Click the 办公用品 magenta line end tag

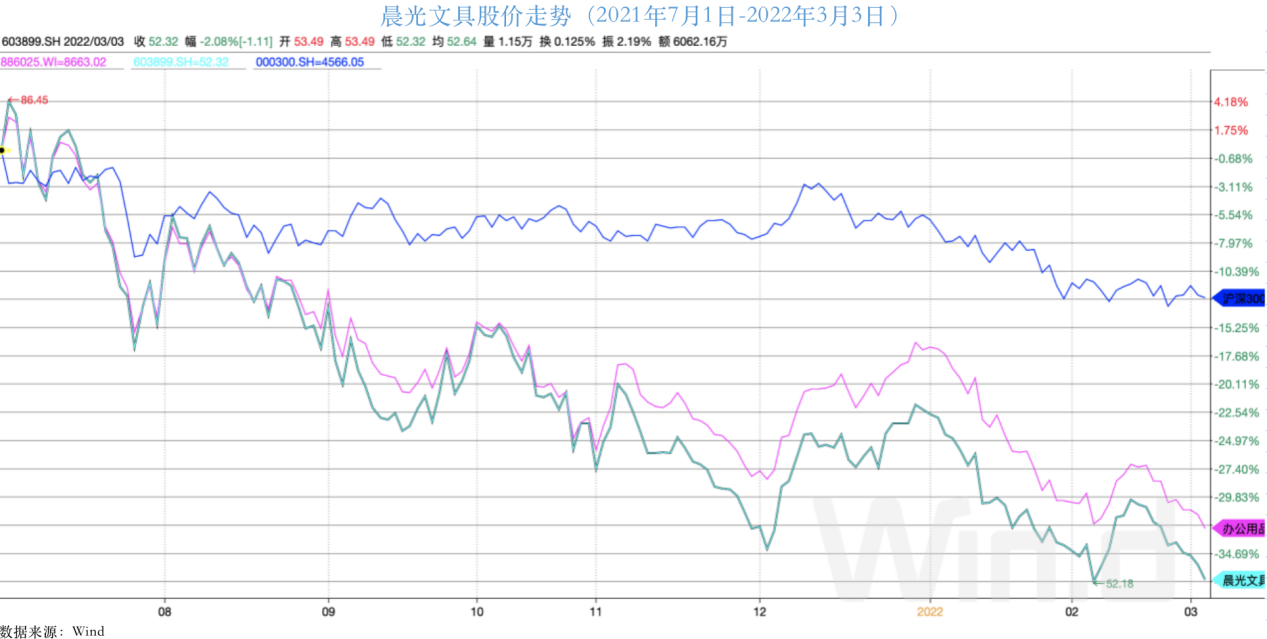[x=1238, y=527]
